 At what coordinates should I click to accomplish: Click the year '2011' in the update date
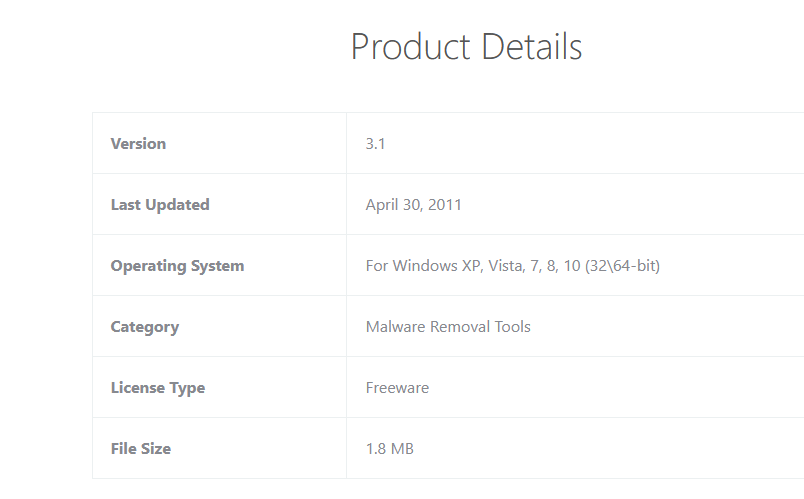click(x=445, y=205)
